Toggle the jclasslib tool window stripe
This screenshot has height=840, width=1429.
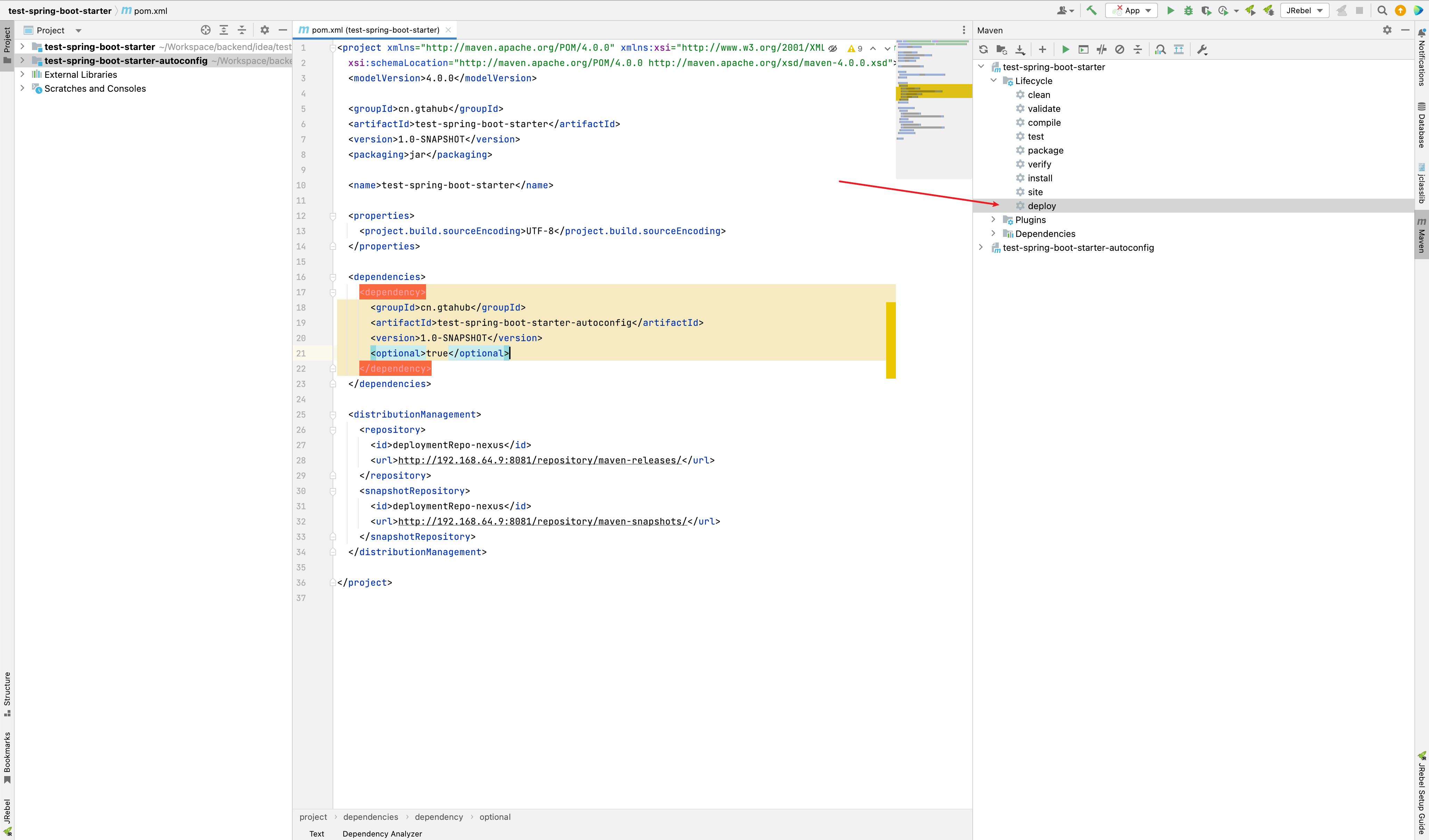pos(1421,183)
